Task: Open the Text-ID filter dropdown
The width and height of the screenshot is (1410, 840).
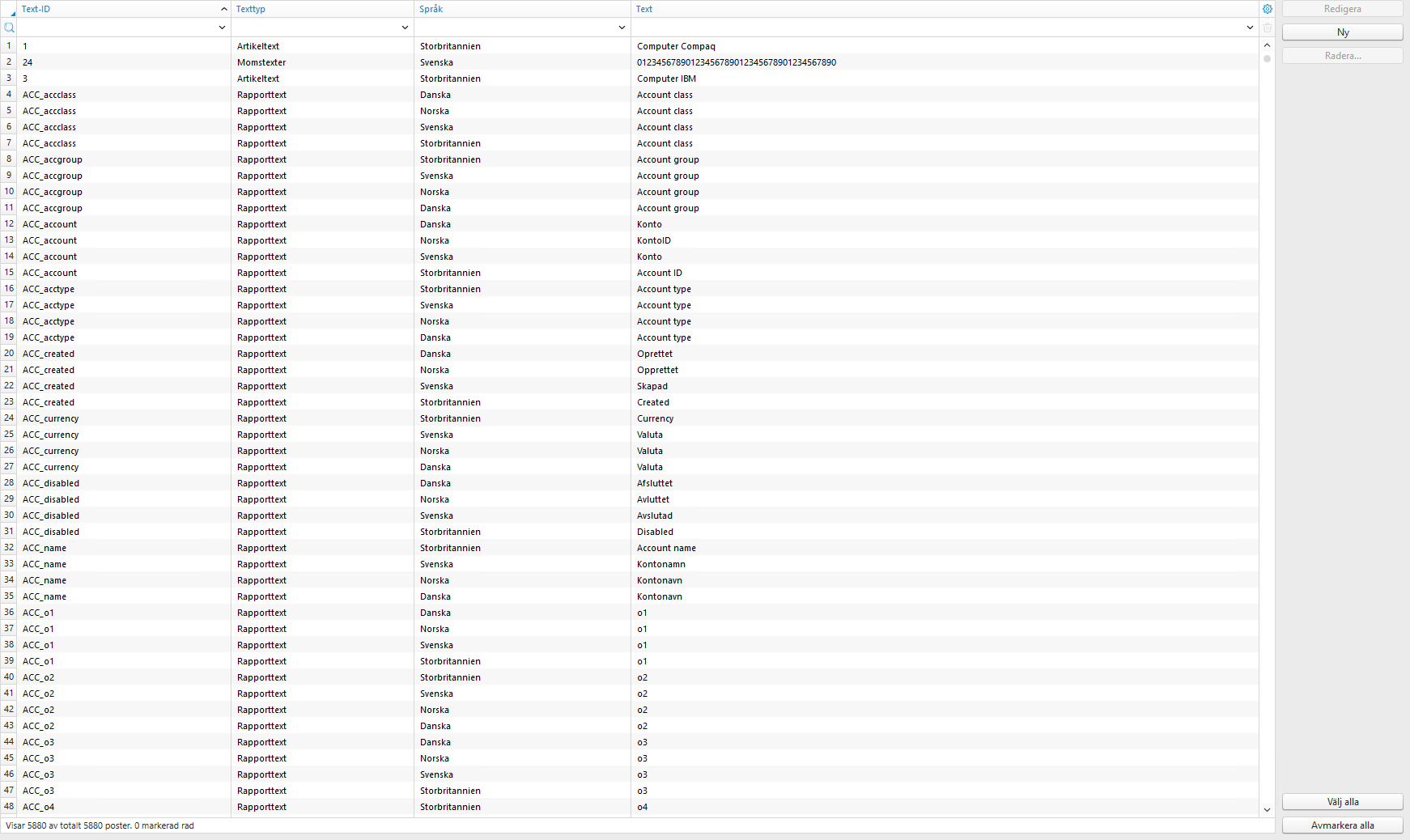Action: tap(222, 27)
